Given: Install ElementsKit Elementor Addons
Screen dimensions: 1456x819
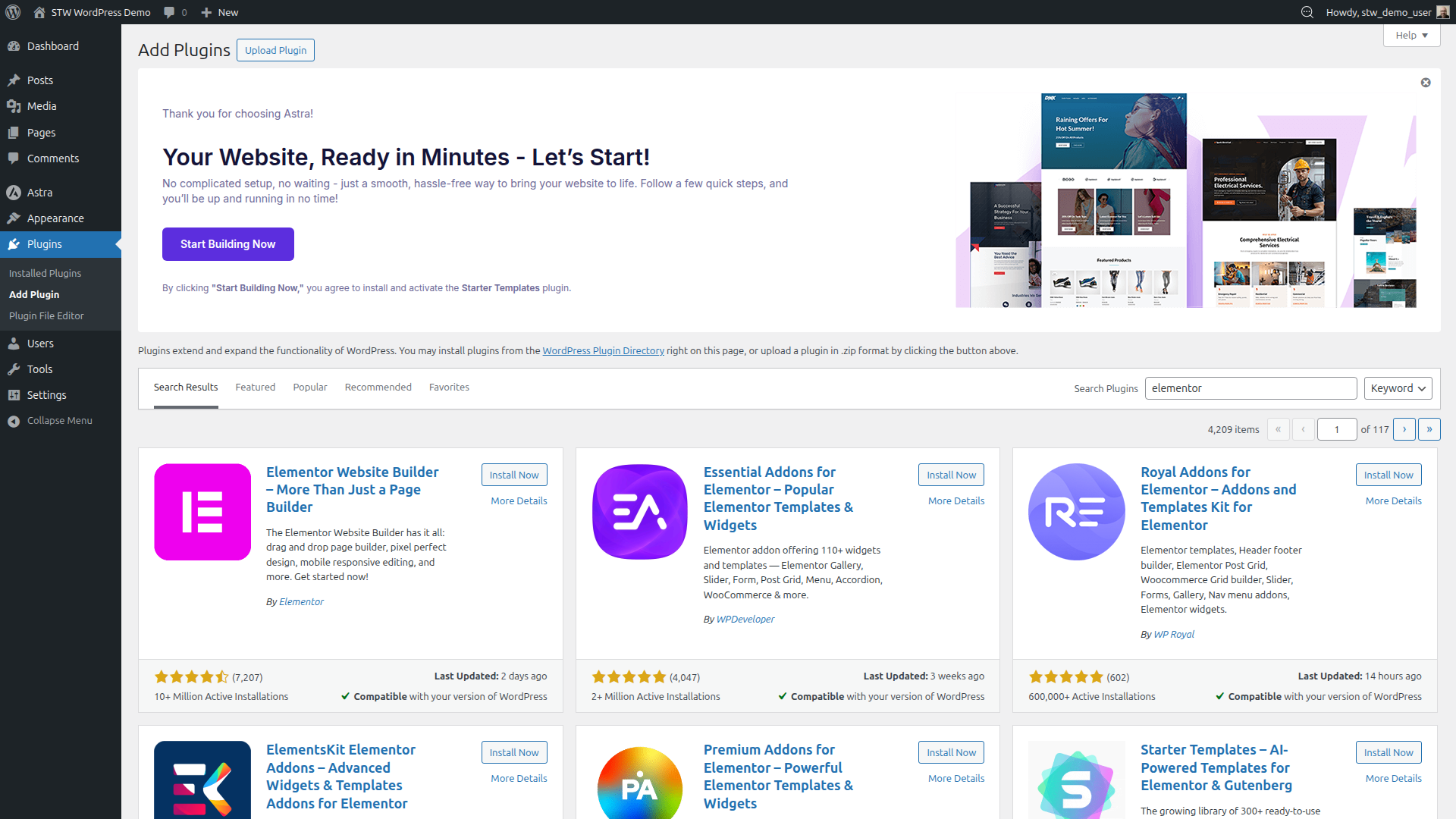Looking at the screenshot, I should tap(514, 752).
